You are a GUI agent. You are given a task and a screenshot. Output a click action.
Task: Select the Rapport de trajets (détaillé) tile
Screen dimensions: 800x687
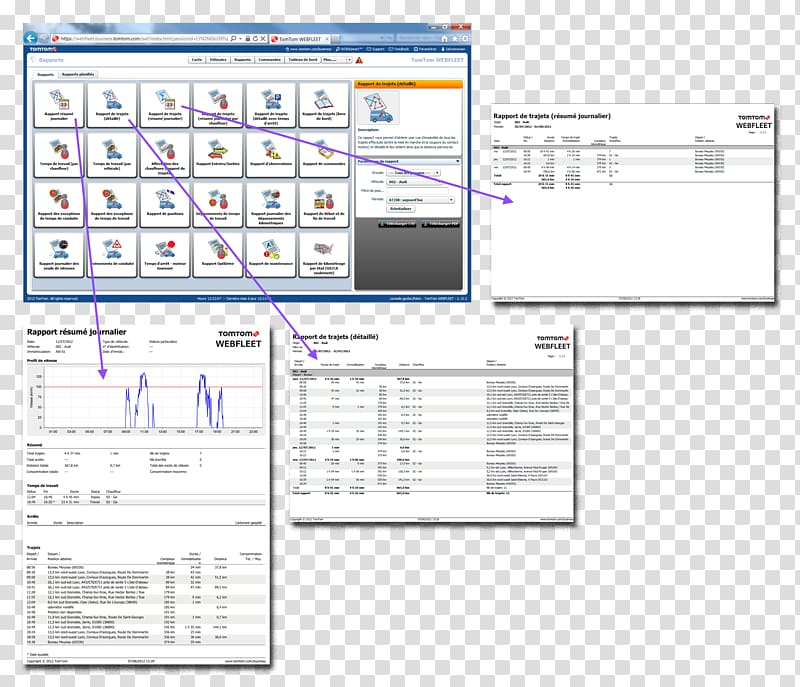[x=112, y=106]
